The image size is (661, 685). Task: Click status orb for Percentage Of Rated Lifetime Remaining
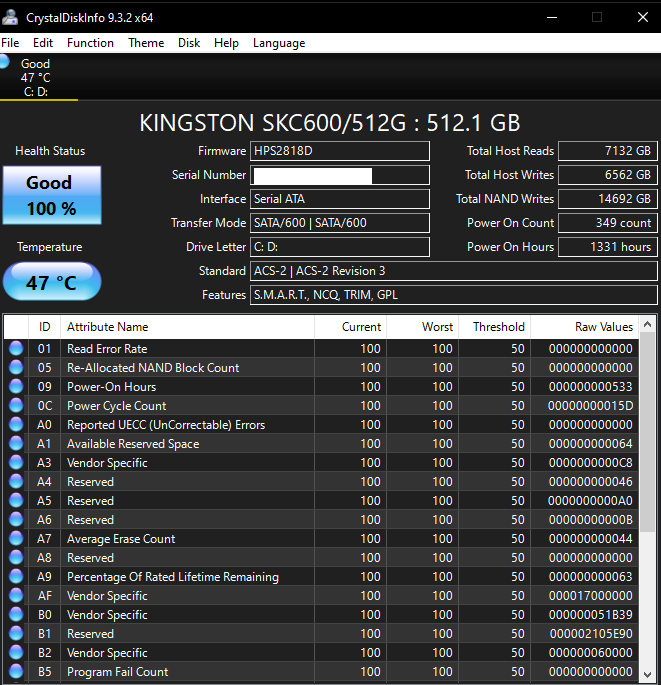coord(16,577)
